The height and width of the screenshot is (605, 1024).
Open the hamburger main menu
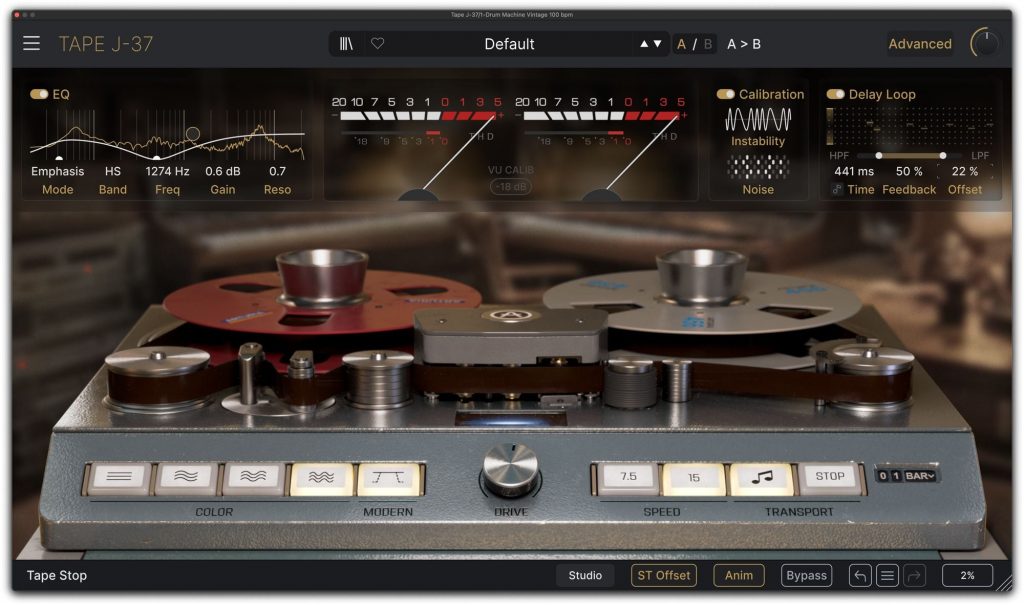[31, 43]
